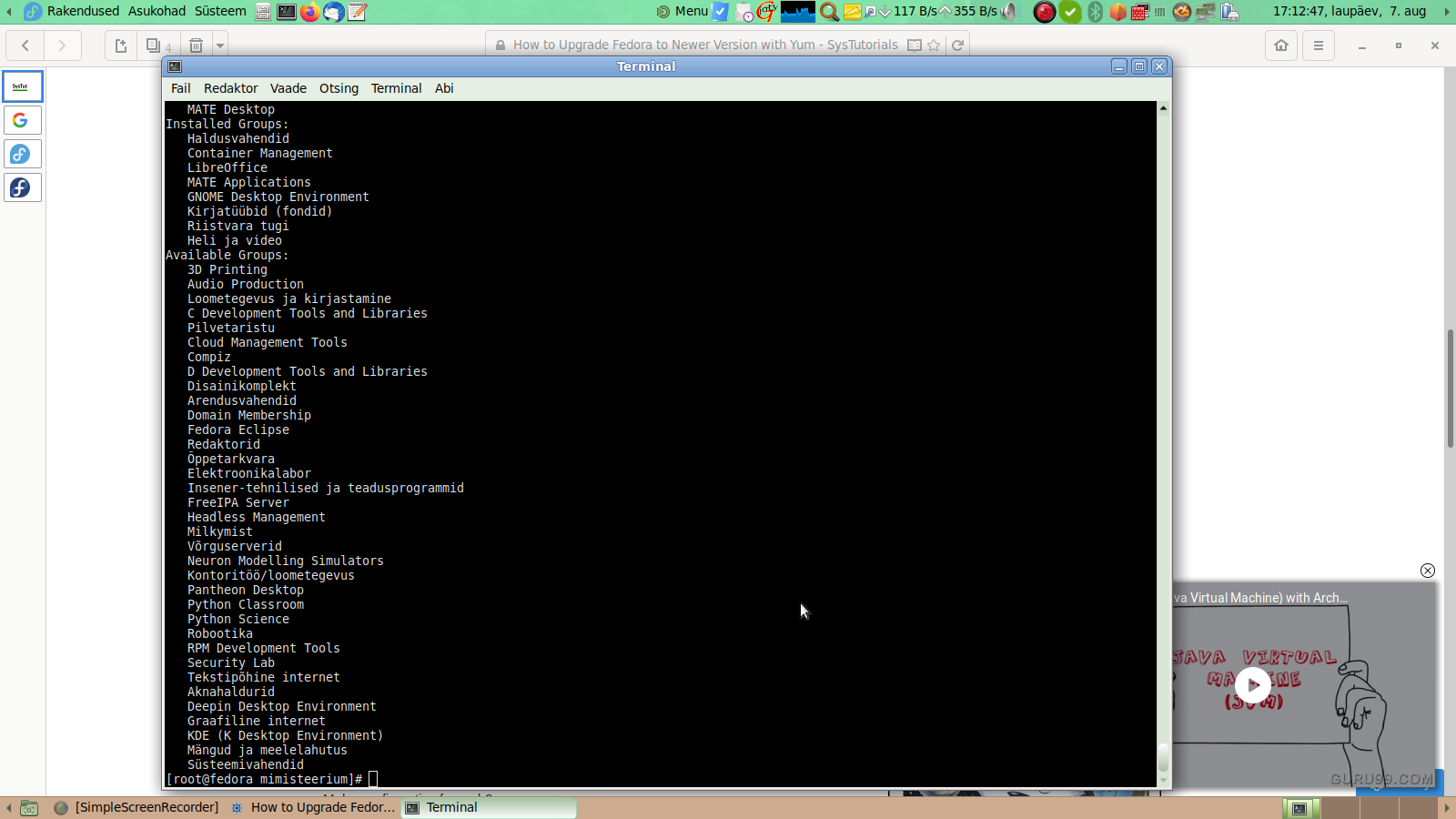Launch the terminal from the top panel launcher

click(x=286, y=12)
